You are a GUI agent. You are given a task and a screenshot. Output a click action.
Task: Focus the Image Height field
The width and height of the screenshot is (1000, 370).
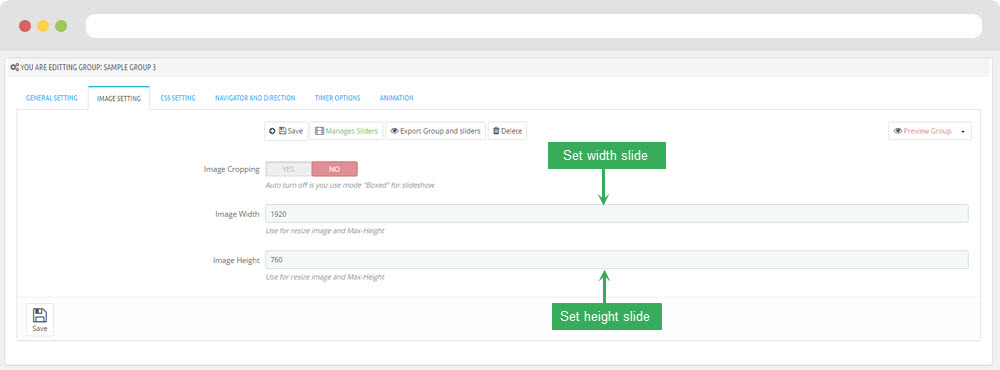coord(617,260)
